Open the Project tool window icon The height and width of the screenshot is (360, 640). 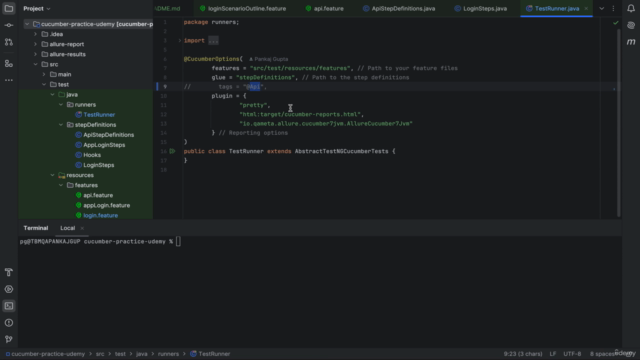9,8
